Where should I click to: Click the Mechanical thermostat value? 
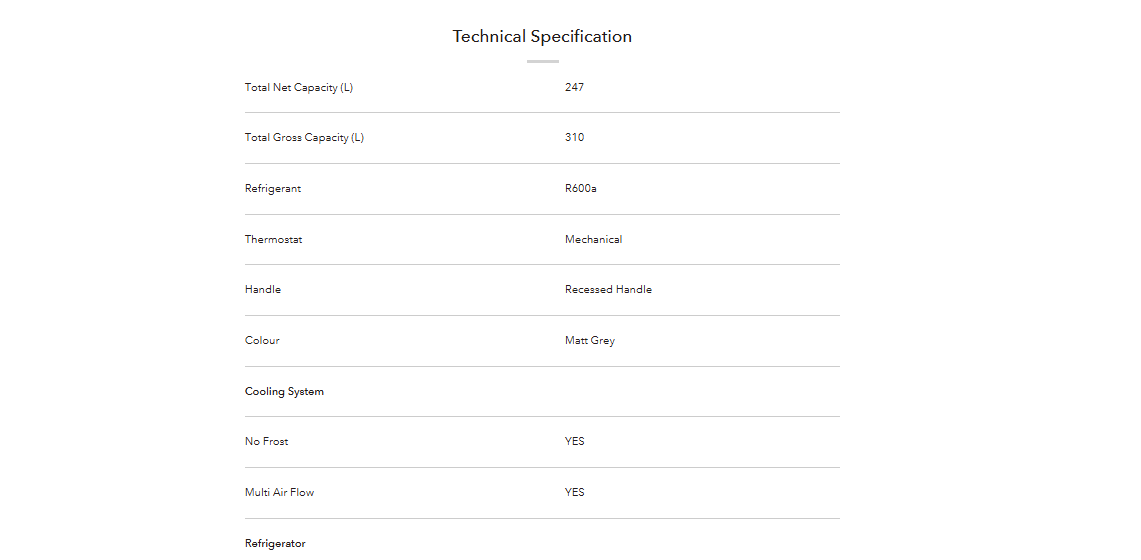pyautogui.click(x=594, y=239)
